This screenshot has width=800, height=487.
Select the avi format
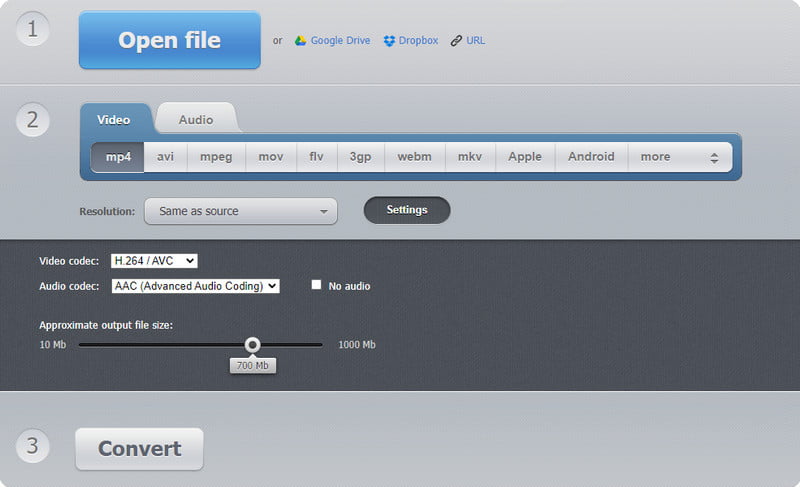(165, 157)
